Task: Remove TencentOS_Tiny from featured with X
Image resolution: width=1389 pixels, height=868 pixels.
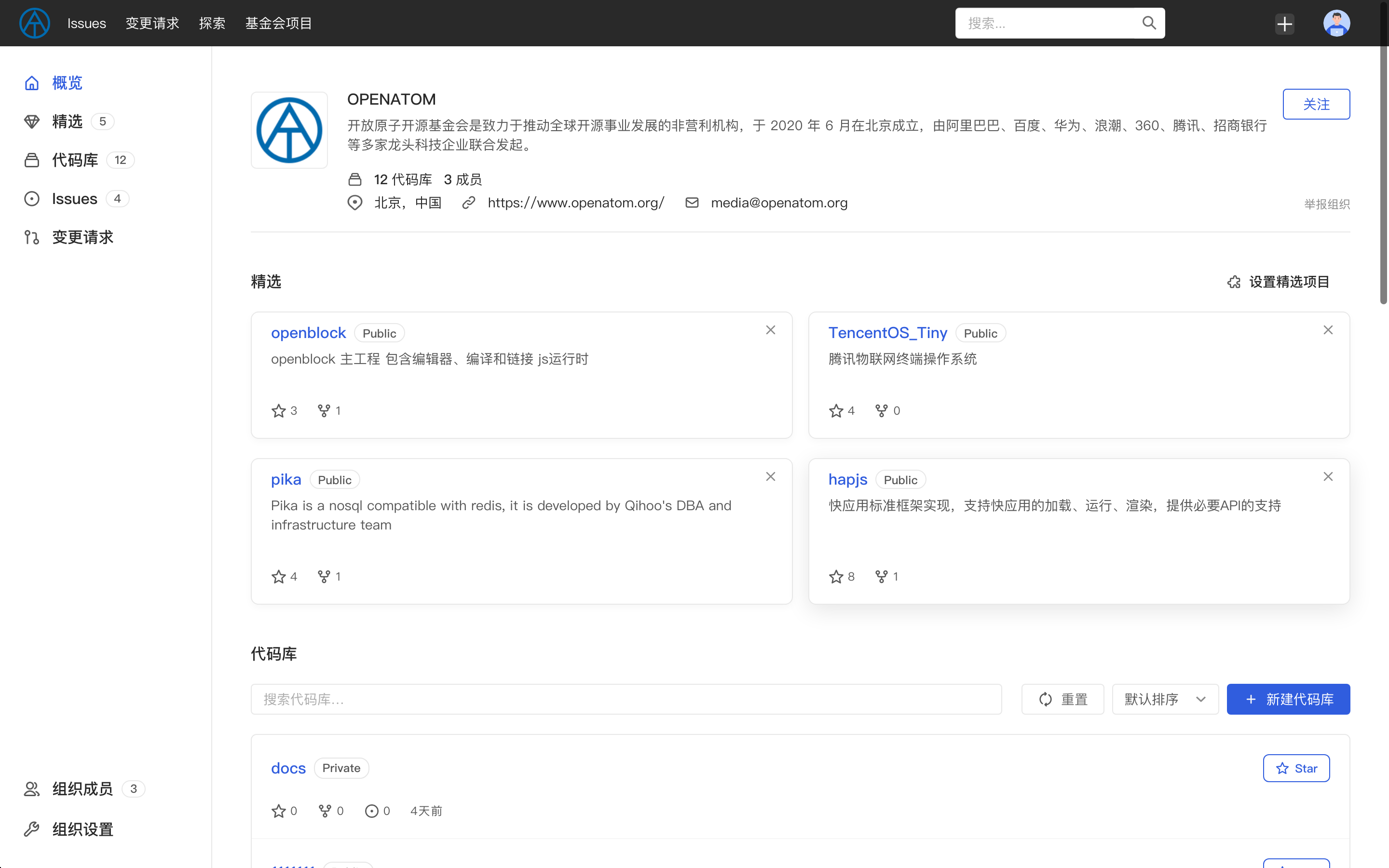Action: pyautogui.click(x=1328, y=330)
